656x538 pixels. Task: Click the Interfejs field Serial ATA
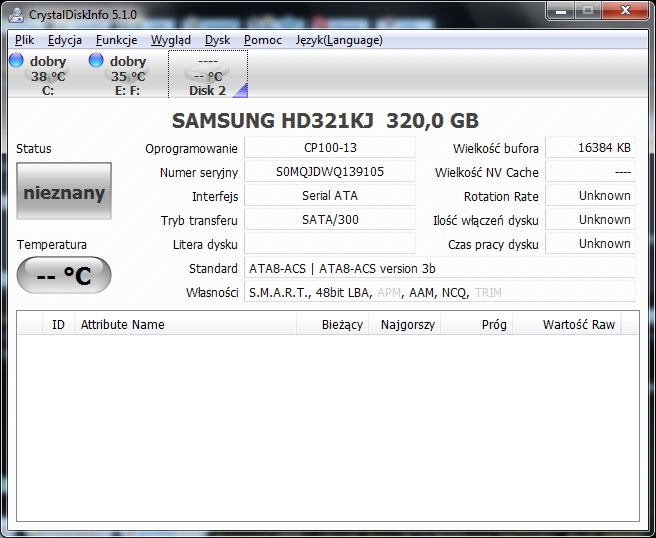[330, 195]
